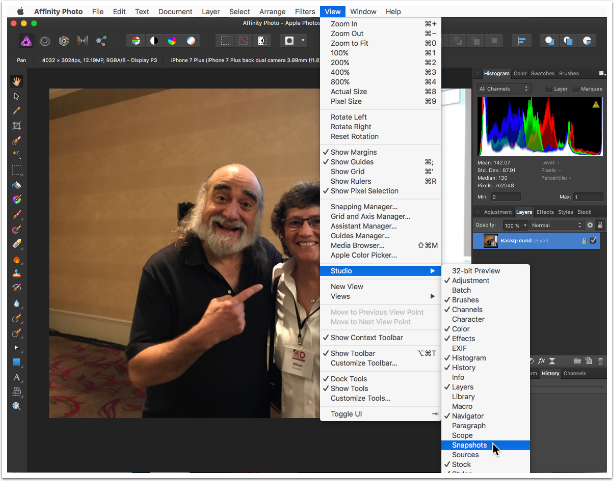Screen dimensions: 614x481
Task: Open the Effects tab beside Layers
Action: [544, 212]
